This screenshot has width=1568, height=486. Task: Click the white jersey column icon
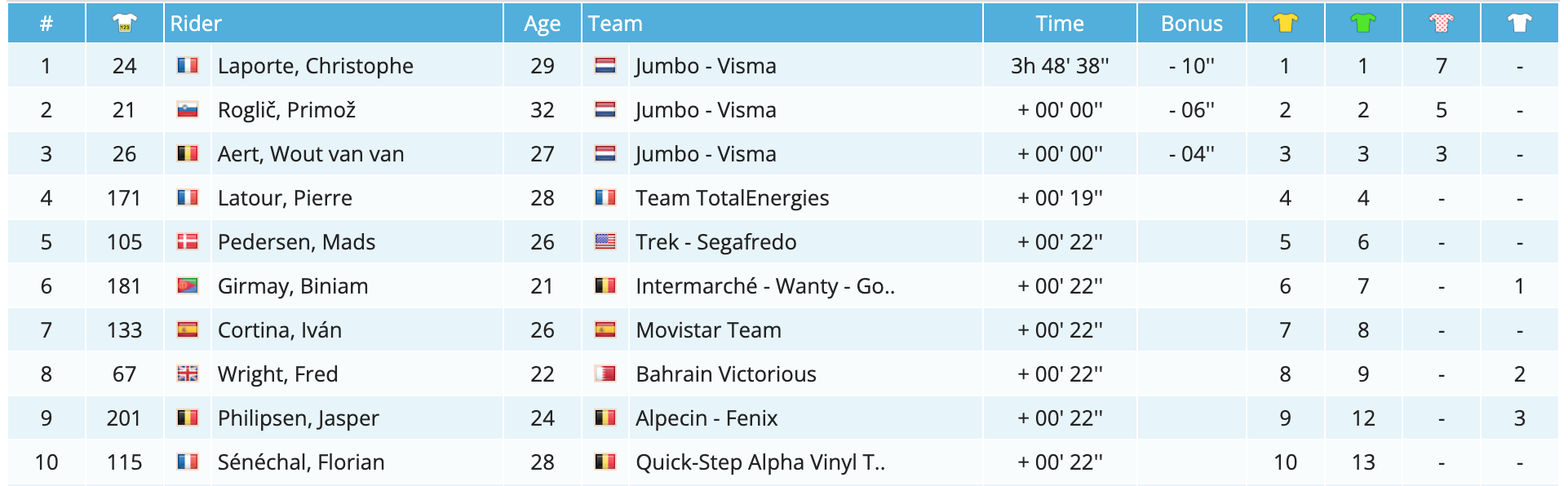pyautogui.click(x=1519, y=23)
